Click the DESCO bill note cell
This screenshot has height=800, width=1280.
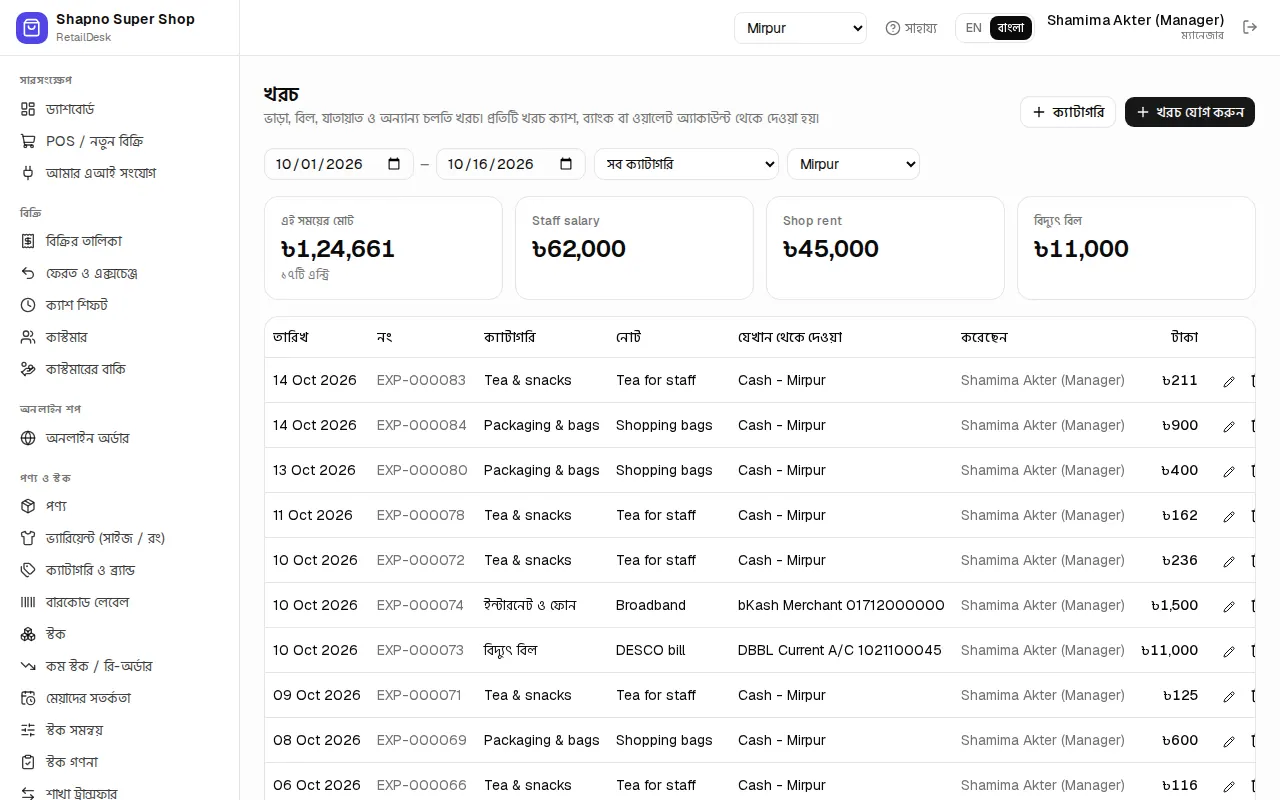pos(651,650)
